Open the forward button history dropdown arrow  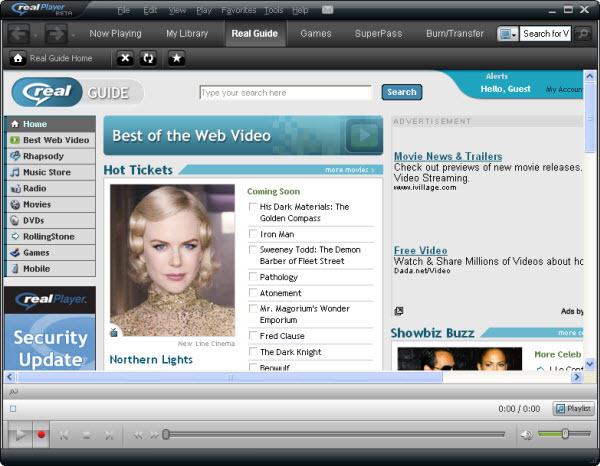[x=73, y=36]
